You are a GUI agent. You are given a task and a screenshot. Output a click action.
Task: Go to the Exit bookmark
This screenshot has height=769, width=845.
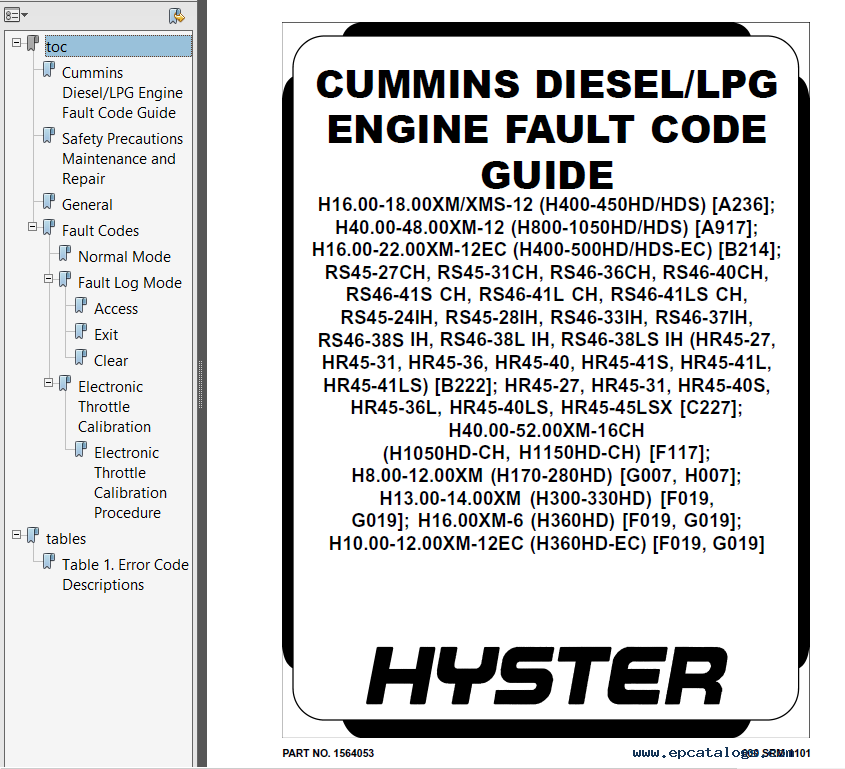pos(106,335)
